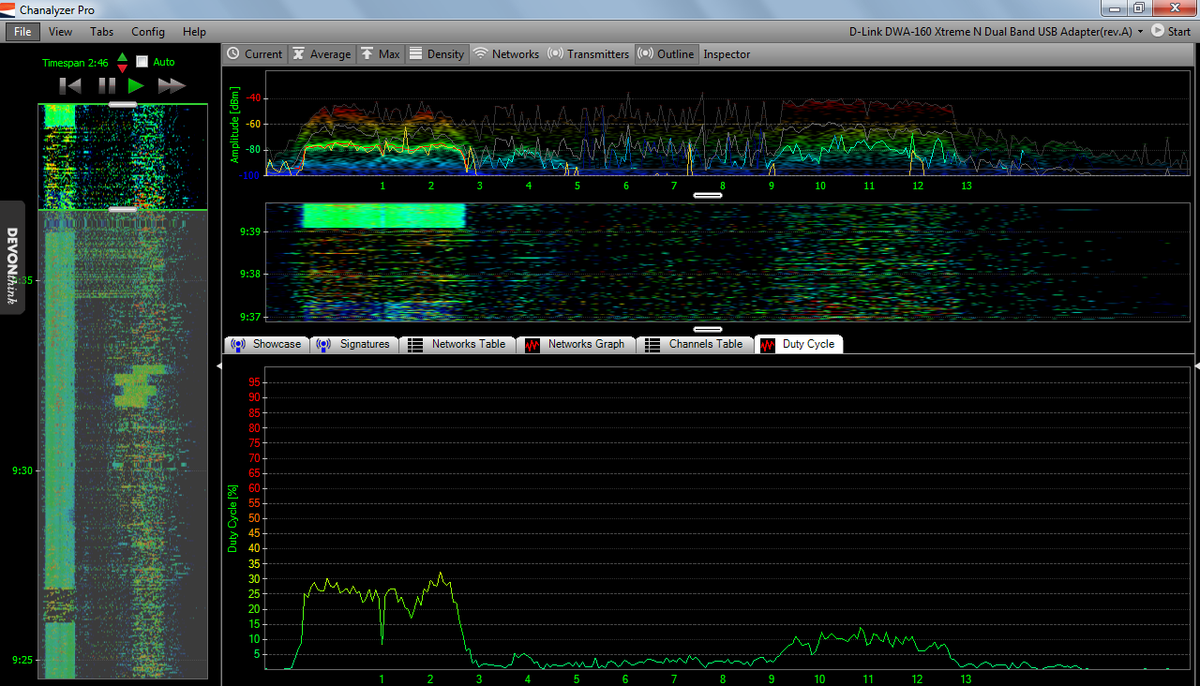Click the green timespan increase arrow
The image size is (1200, 686).
pyautogui.click(x=121, y=56)
